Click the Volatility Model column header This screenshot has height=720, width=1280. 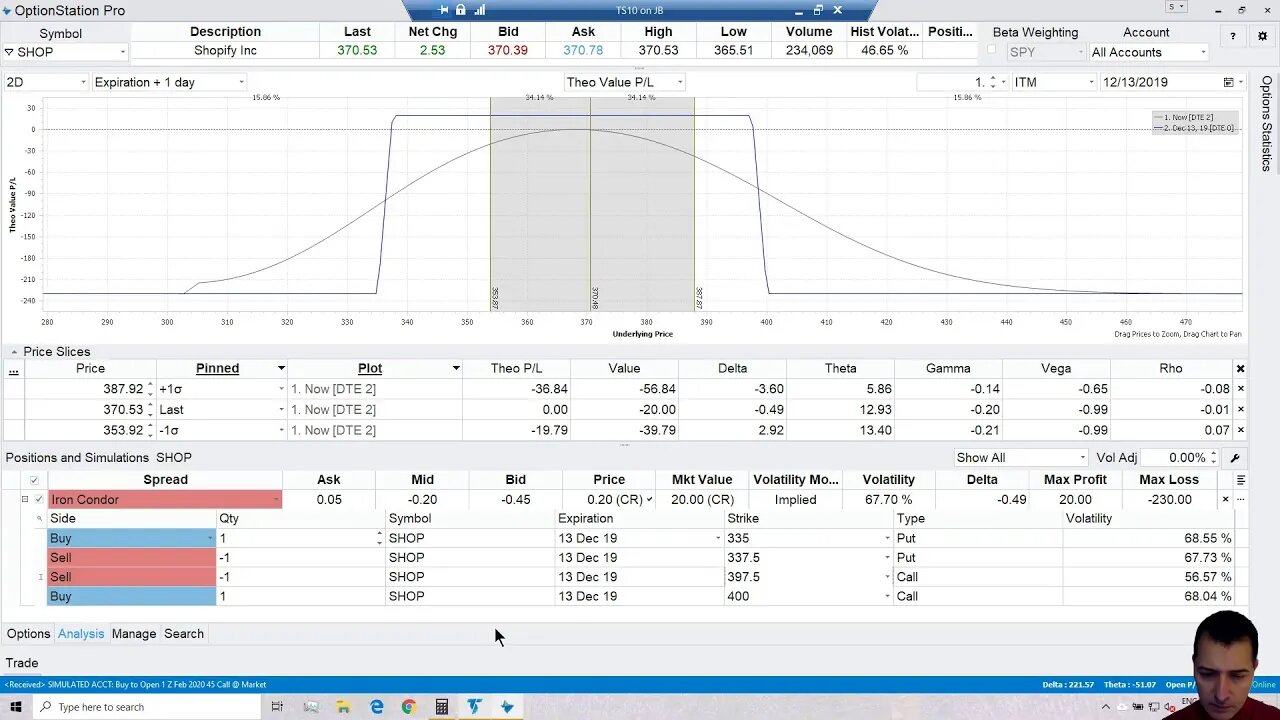[x=796, y=480]
